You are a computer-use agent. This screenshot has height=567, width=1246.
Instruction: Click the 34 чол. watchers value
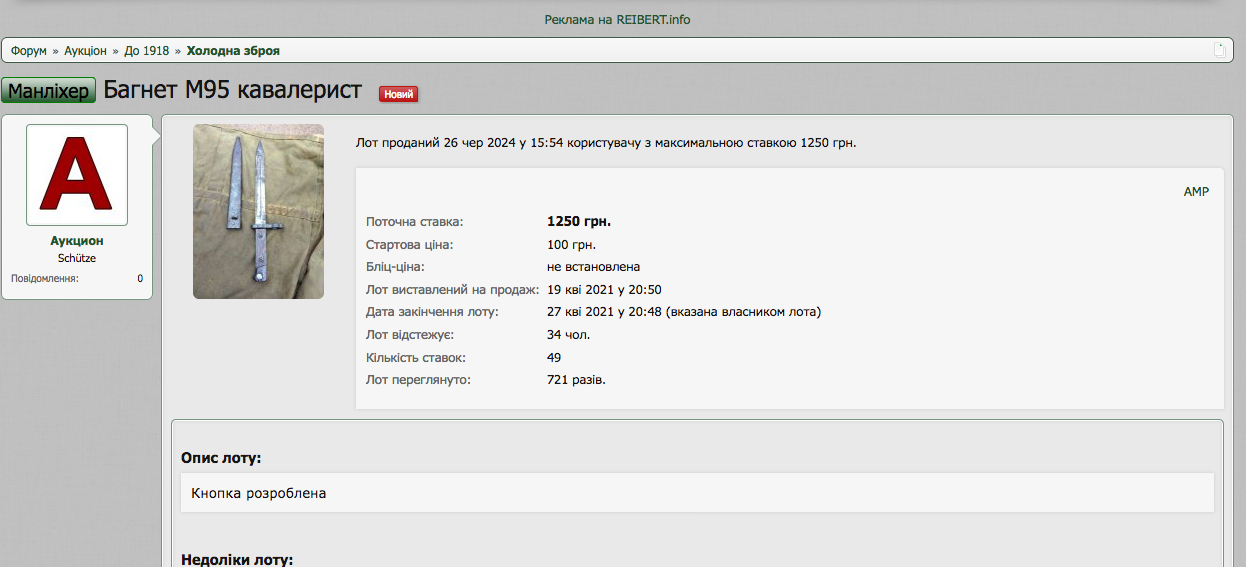click(x=568, y=334)
